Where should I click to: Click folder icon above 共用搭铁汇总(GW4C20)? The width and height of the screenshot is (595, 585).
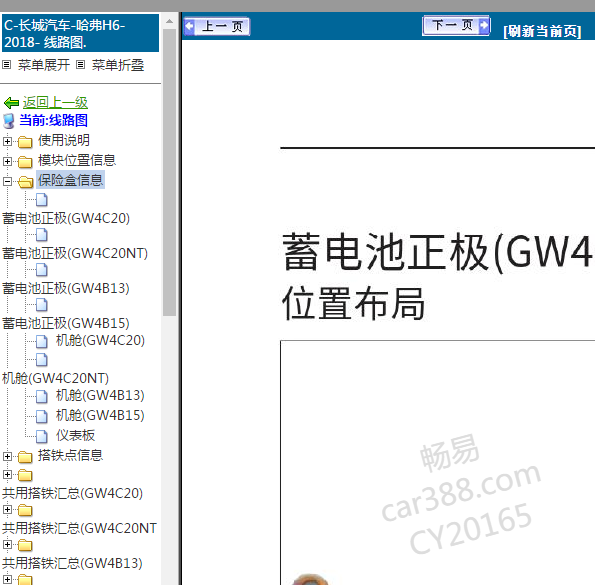point(25,475)
